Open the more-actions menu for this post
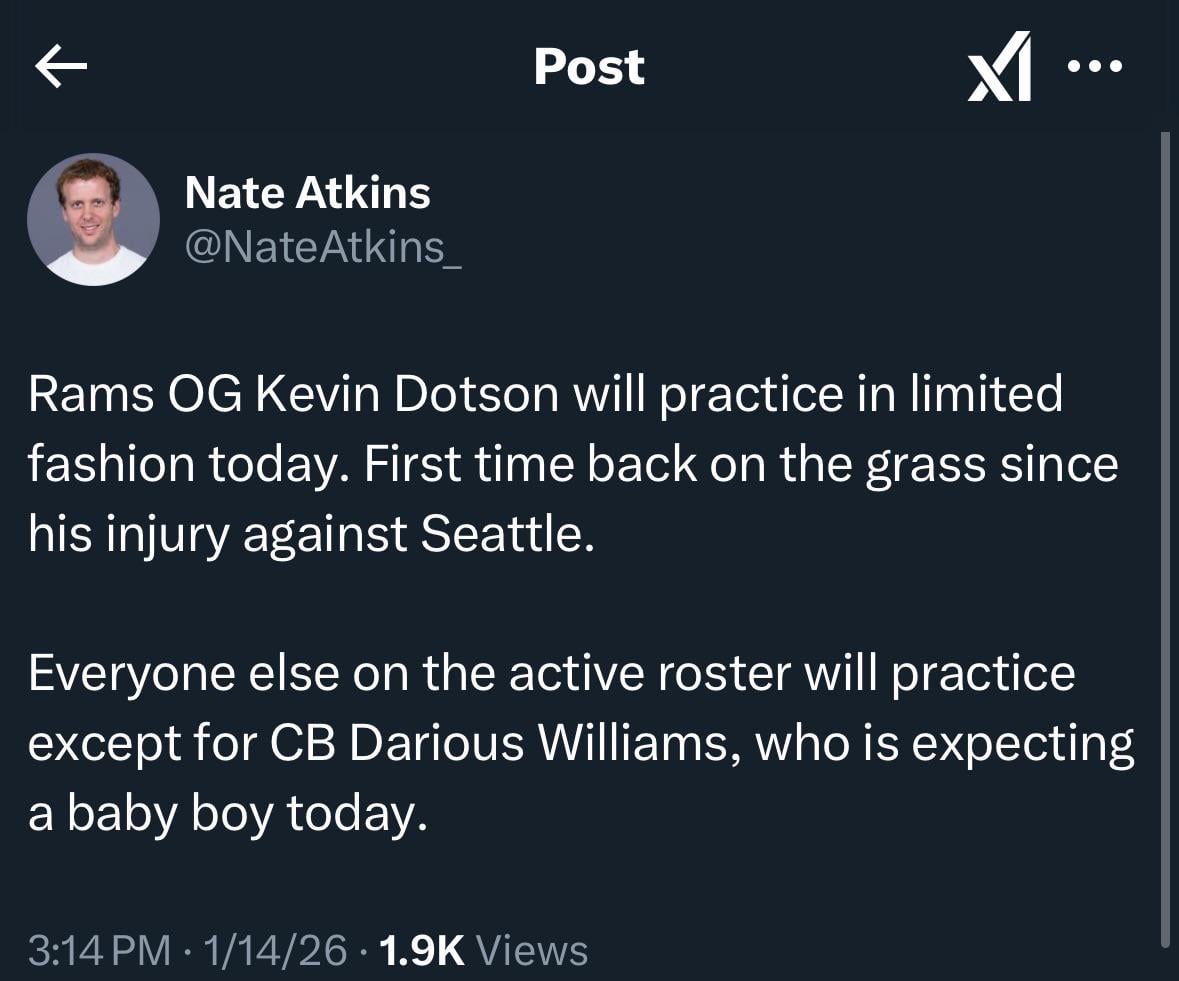Screen dimensions: 1179x981 tap(1096, 67)
